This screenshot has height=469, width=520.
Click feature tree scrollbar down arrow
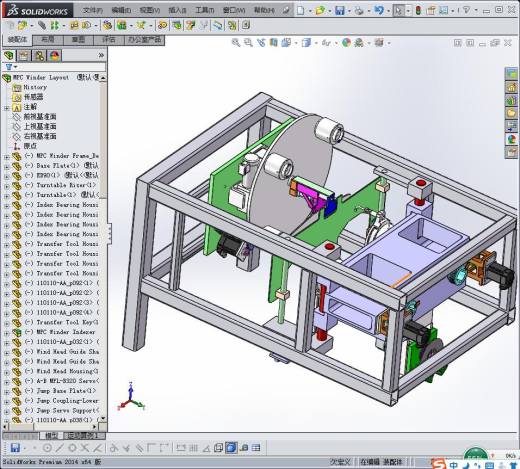click(x=103, y=418)
